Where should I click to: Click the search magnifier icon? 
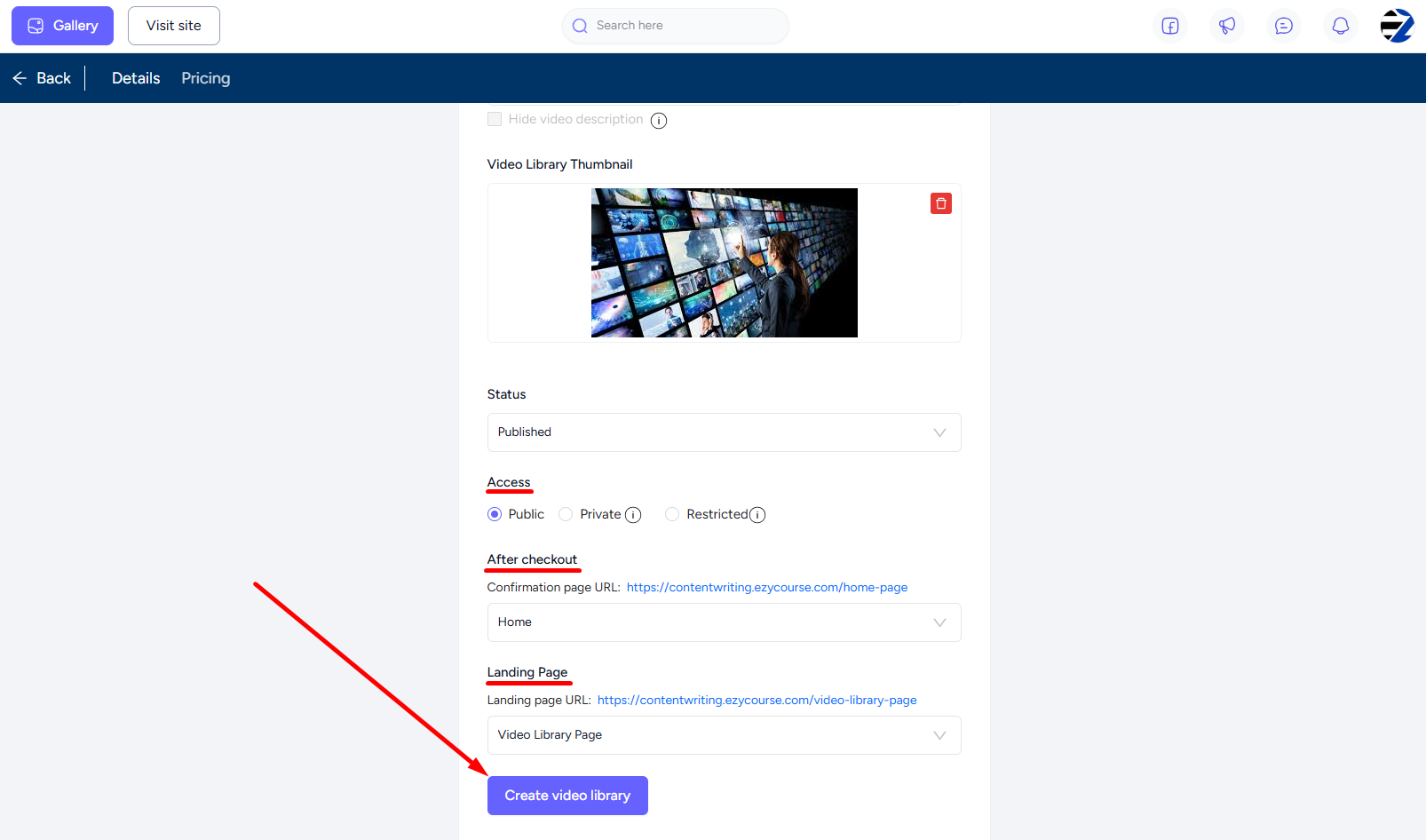tap(580, 26)
